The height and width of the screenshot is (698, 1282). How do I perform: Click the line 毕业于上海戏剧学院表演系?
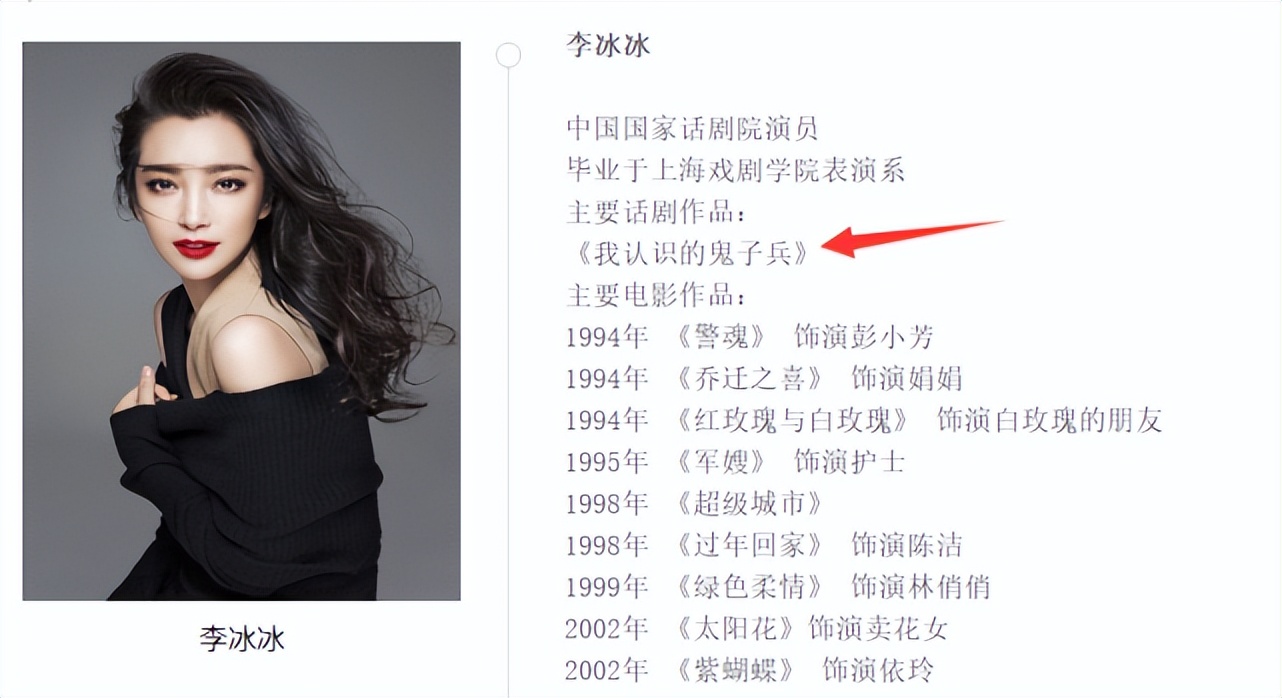coord(735,170)
